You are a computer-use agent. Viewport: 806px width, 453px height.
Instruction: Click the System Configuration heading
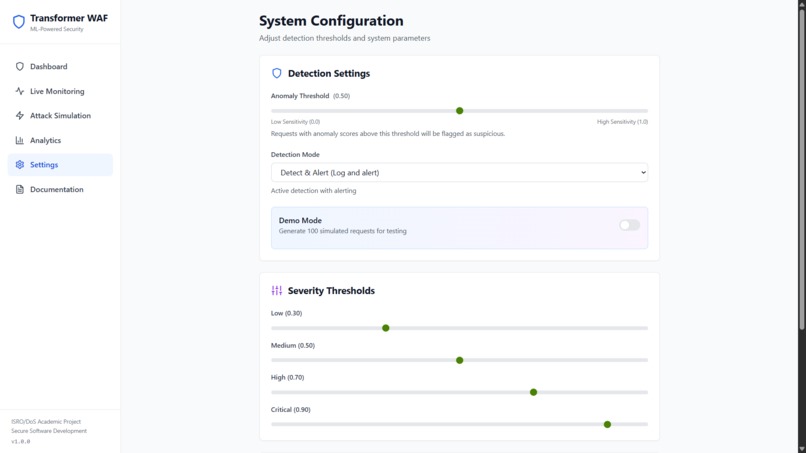[331, 21]
